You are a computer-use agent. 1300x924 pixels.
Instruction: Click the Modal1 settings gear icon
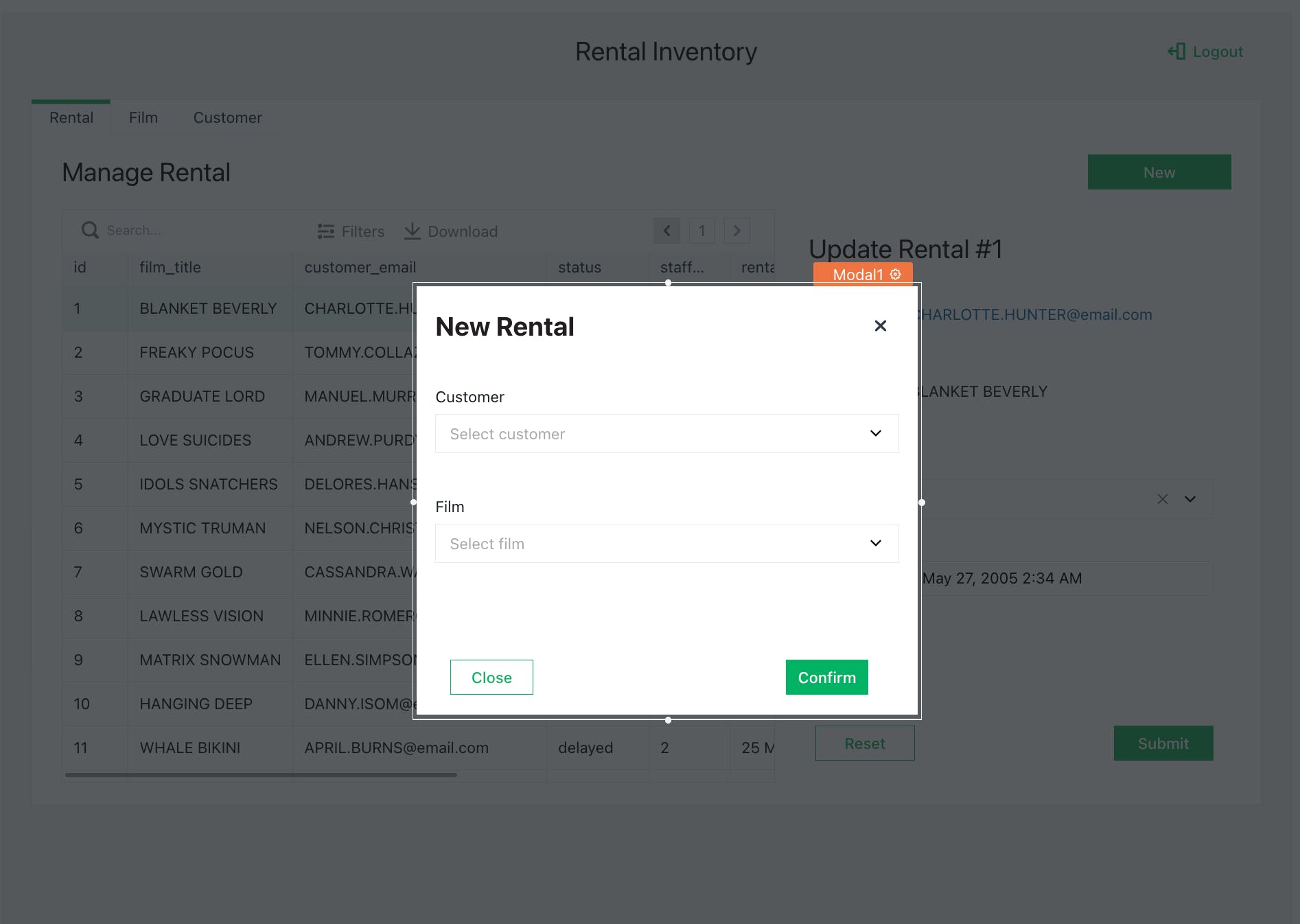point(896,275)
